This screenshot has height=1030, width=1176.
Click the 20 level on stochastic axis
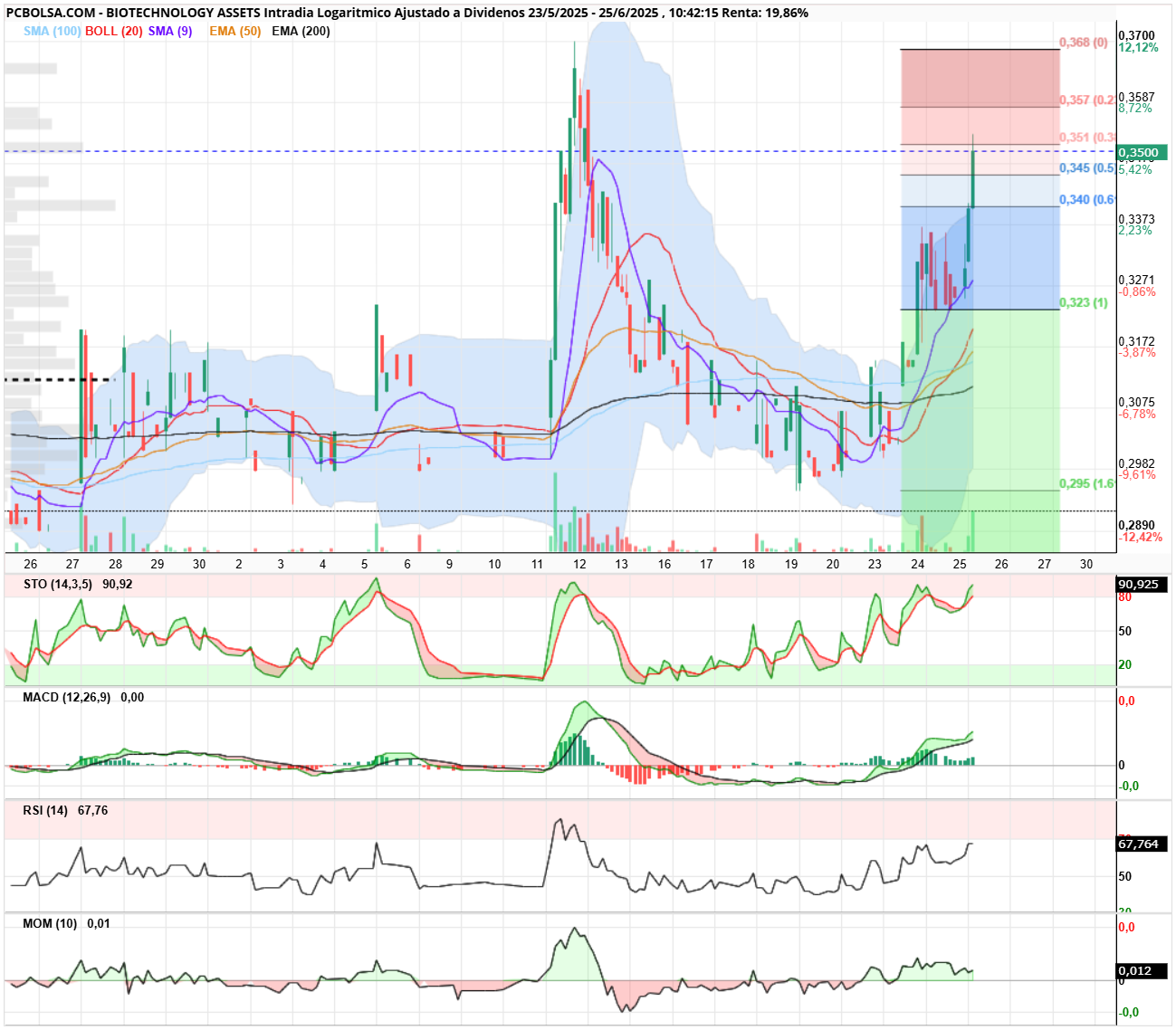tap(1125, 665)
